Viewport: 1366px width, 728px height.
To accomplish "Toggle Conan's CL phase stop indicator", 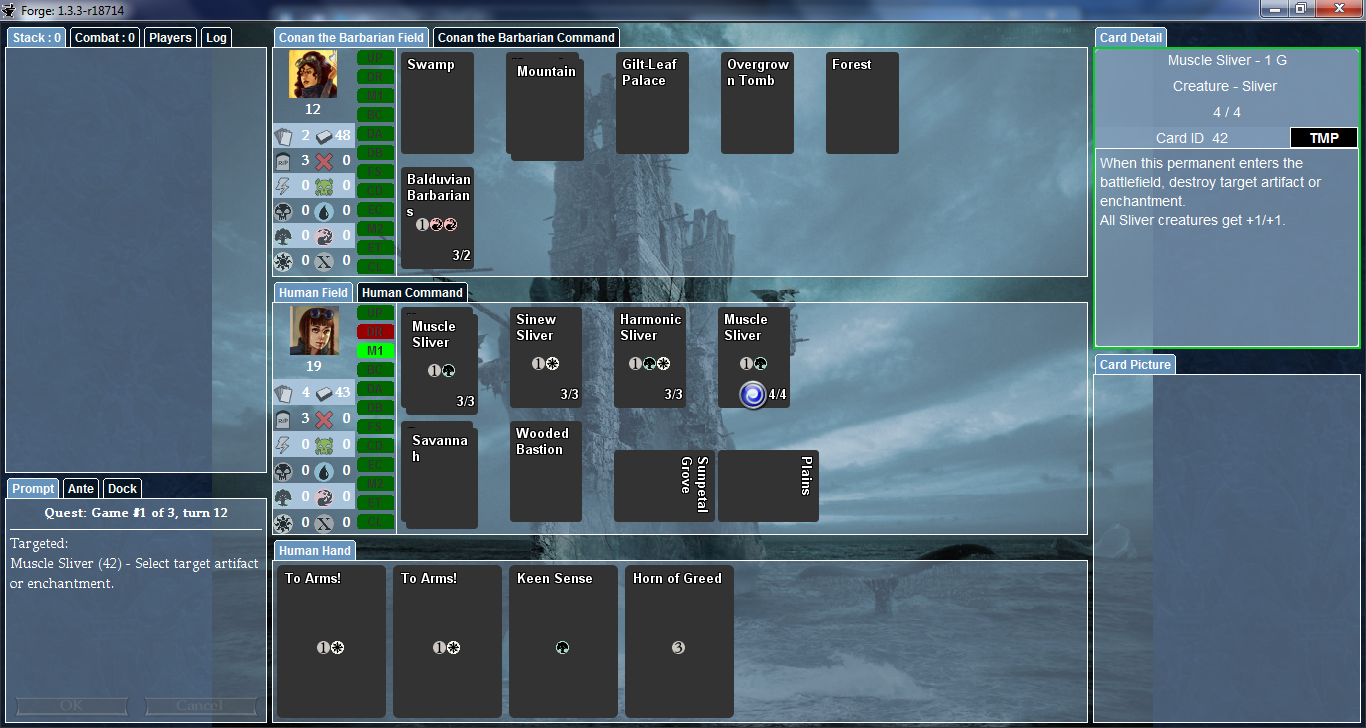I will [375, 266].
